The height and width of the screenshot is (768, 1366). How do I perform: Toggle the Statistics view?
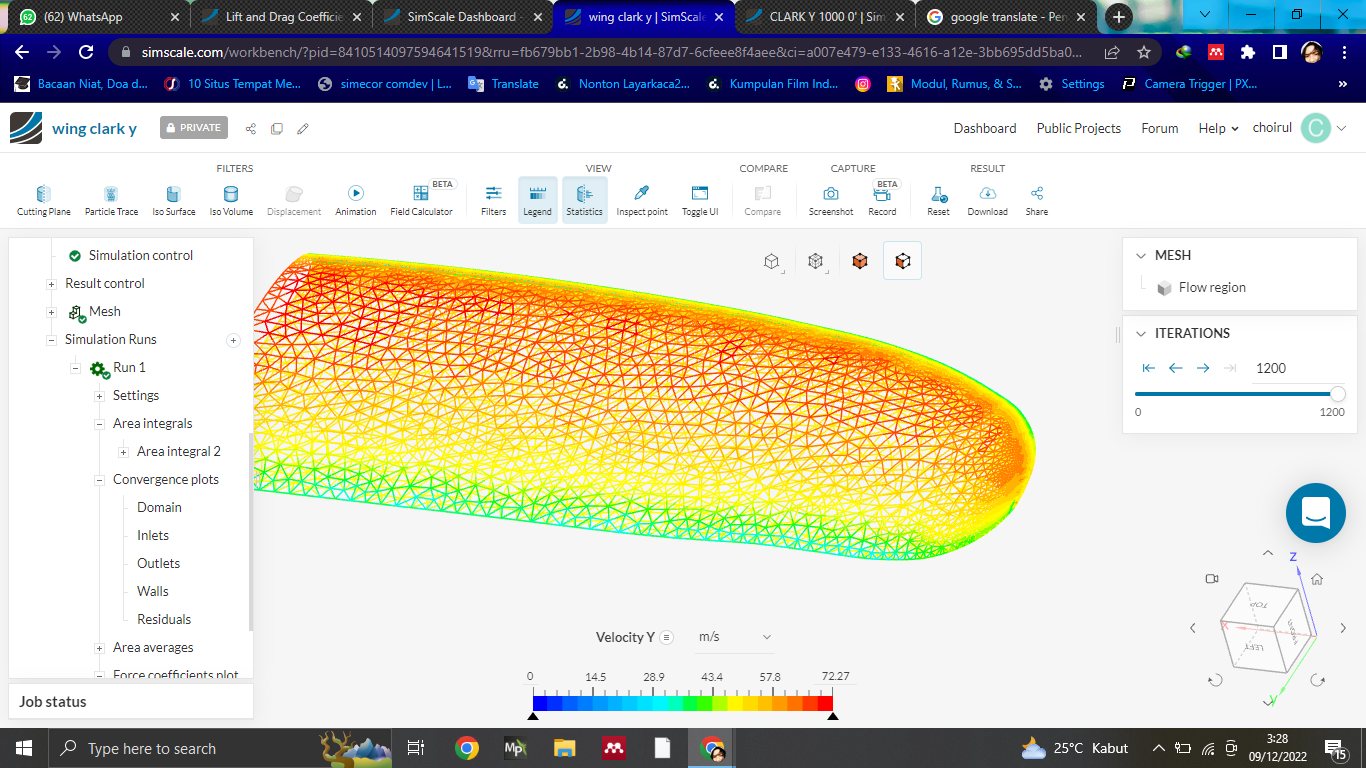(x=584, y=200)
